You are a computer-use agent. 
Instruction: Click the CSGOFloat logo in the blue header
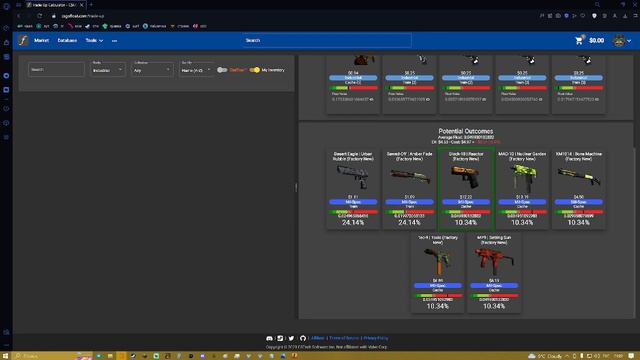tap(23, 40)
